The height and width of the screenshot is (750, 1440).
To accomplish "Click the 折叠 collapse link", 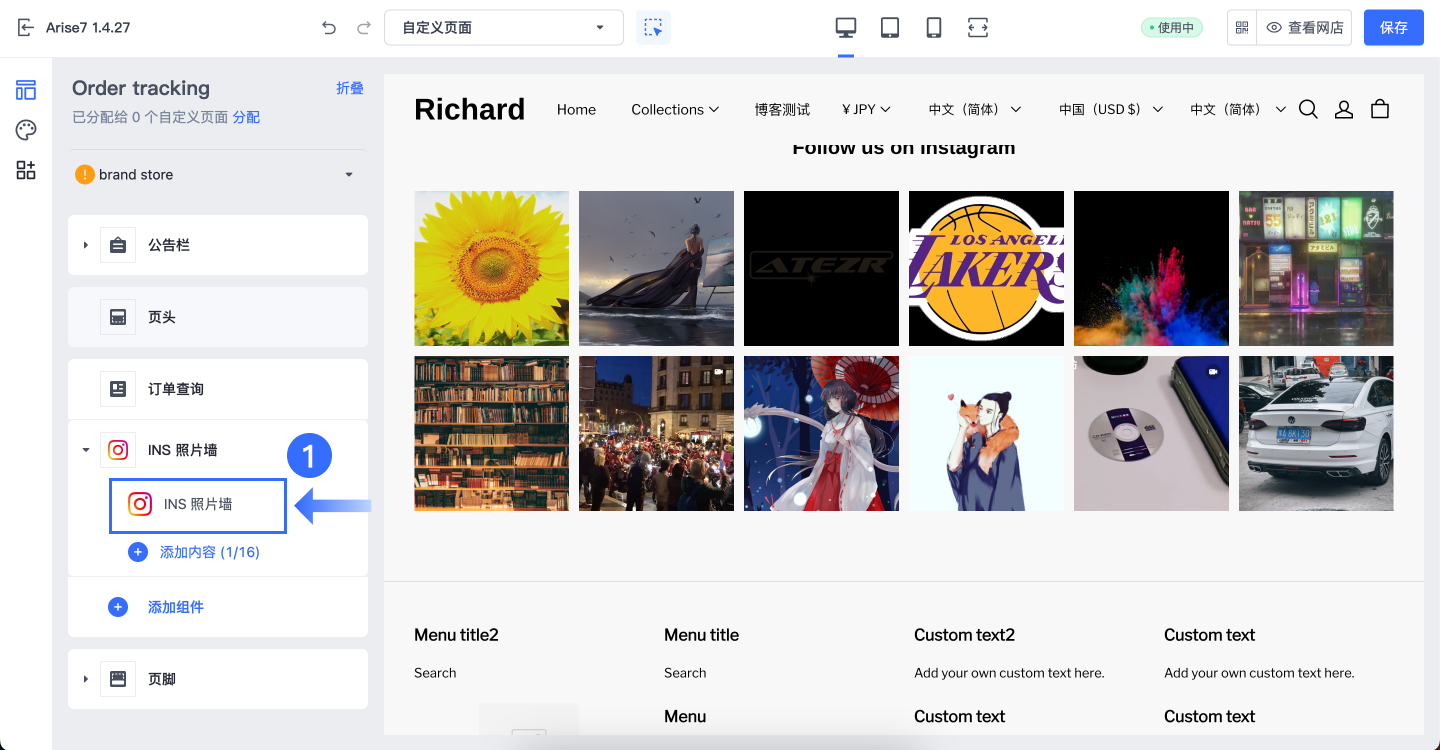I will 349,88.
